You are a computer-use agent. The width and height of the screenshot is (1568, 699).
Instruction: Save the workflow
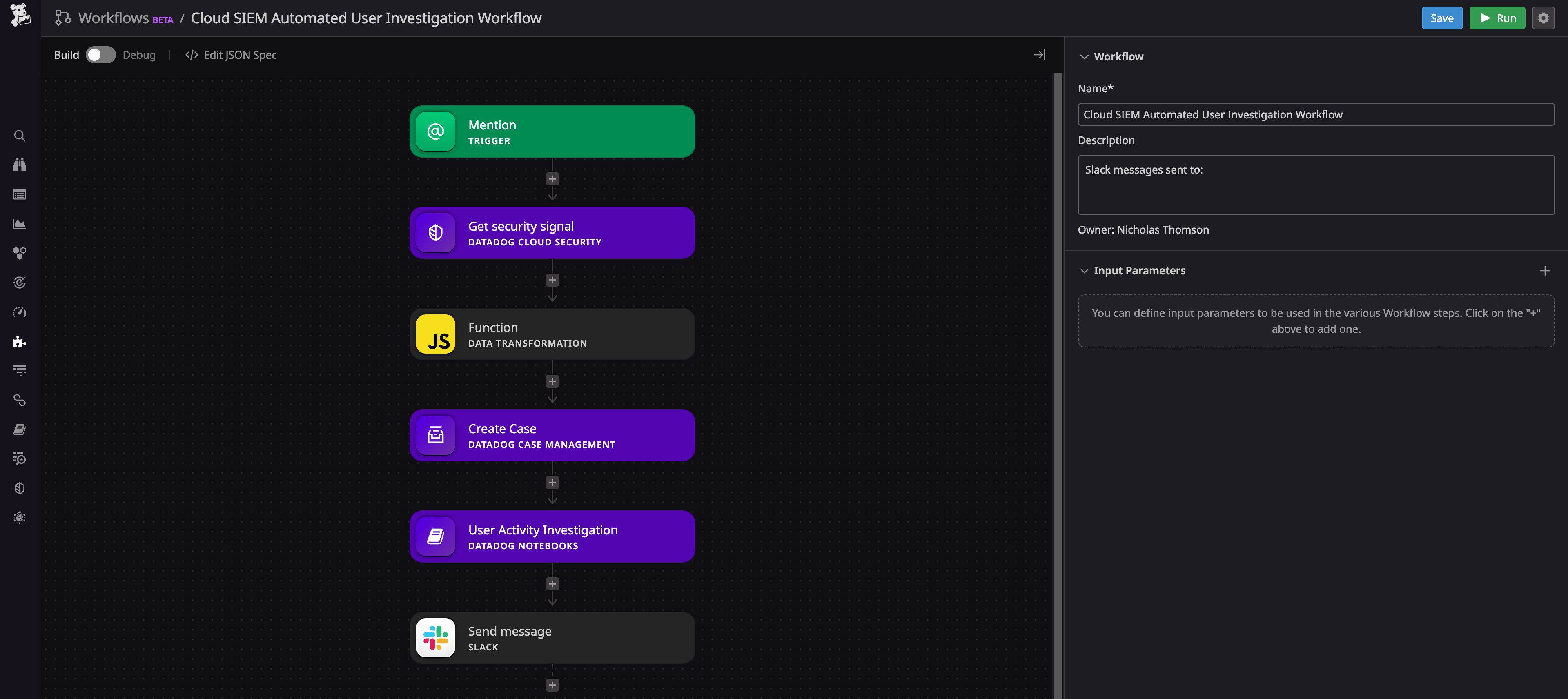[x=1441, y=18]
